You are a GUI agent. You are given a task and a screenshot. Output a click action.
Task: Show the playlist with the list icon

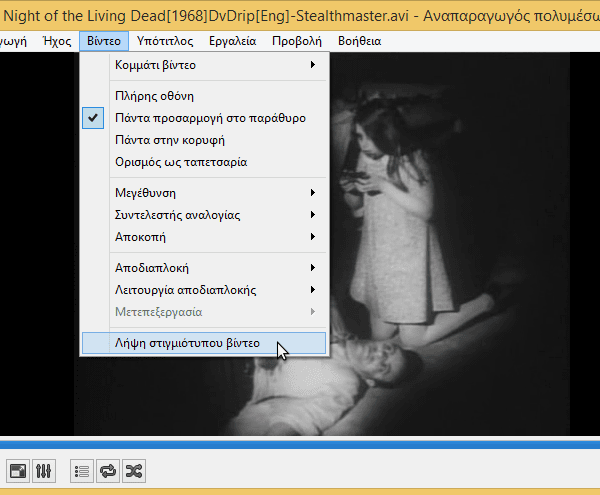(82, 471)
